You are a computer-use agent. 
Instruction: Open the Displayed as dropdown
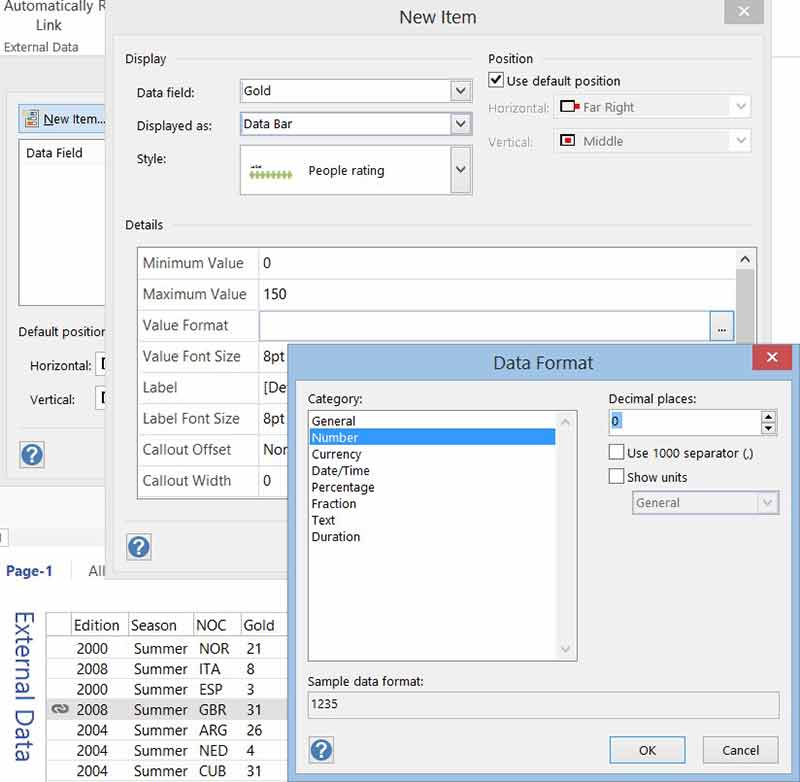[x=461, y=124]
